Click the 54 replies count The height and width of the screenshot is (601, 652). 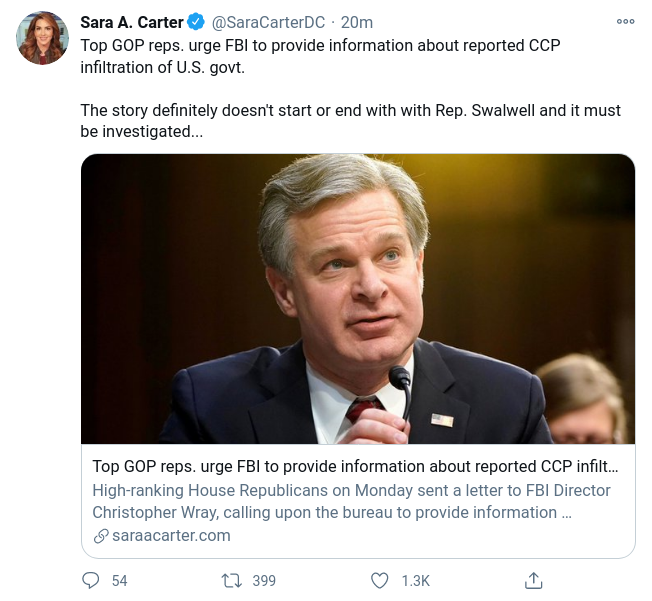click(x=119, y=580)
